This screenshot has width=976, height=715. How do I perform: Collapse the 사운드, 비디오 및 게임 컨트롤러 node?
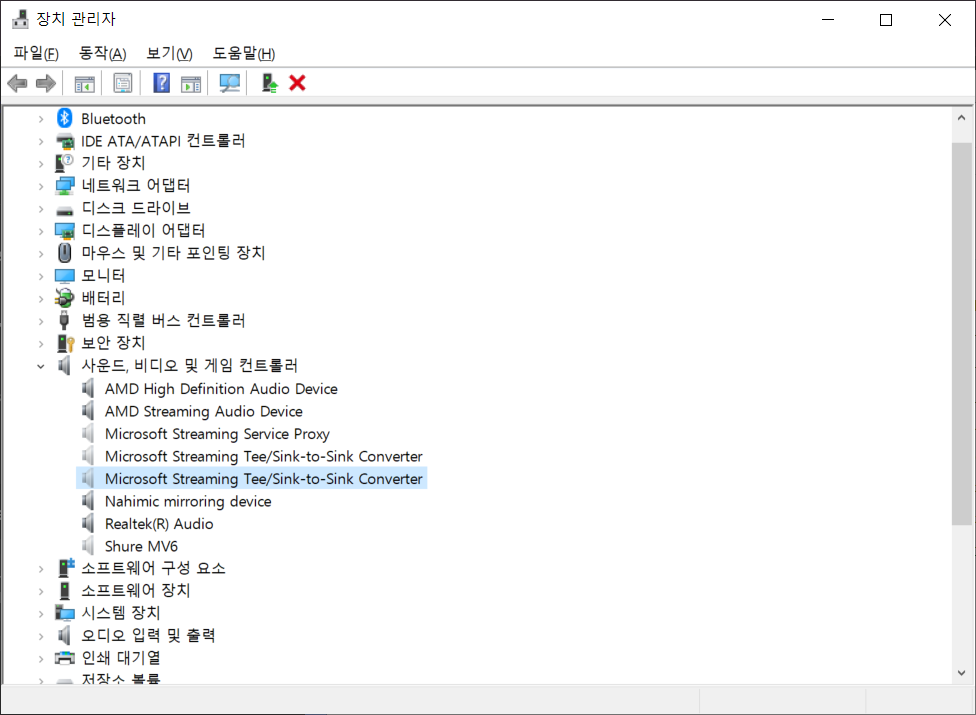click(41, 366)
